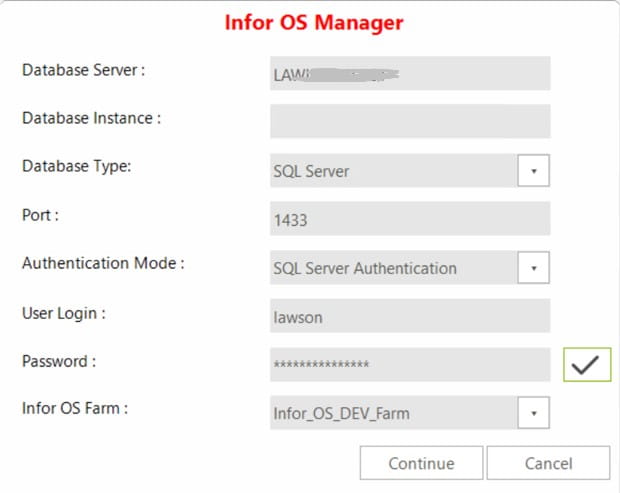Click the Password label
This screenshot has width=620, height=493.
pos(59,361)
